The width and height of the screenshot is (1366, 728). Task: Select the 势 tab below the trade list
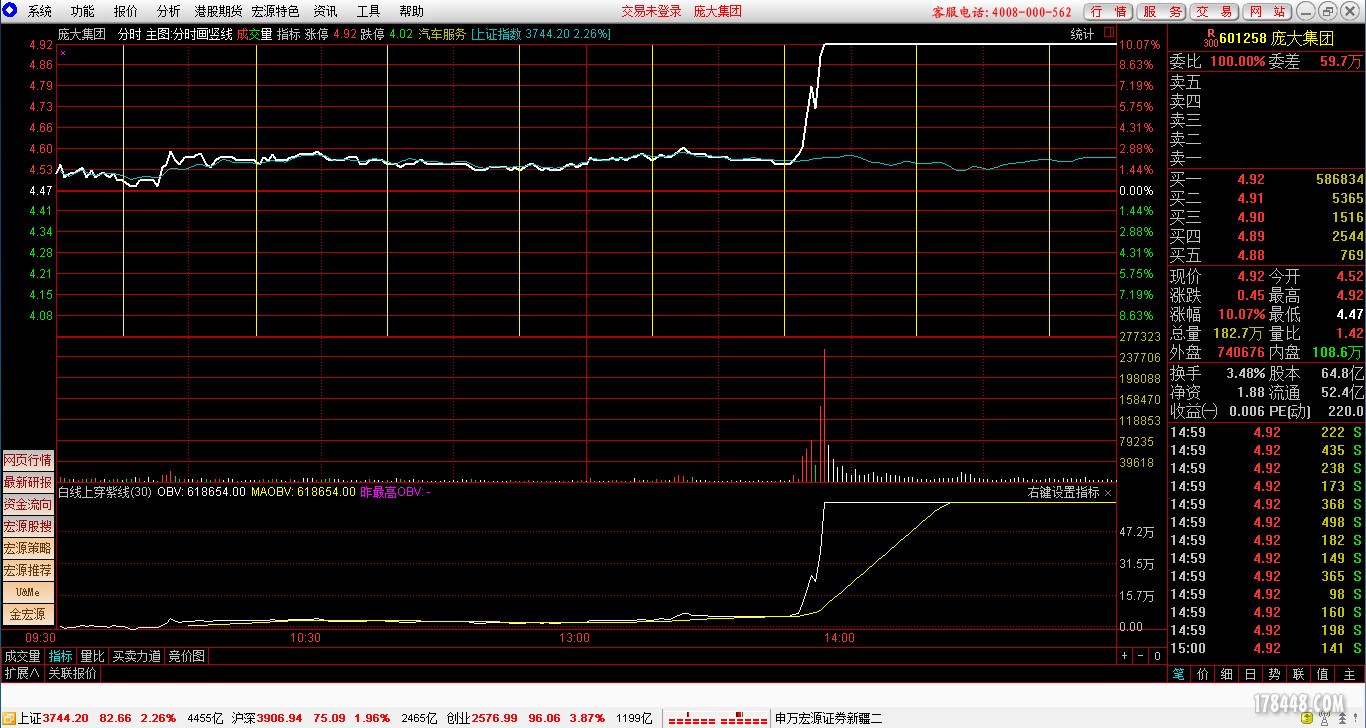[1274, 674]
